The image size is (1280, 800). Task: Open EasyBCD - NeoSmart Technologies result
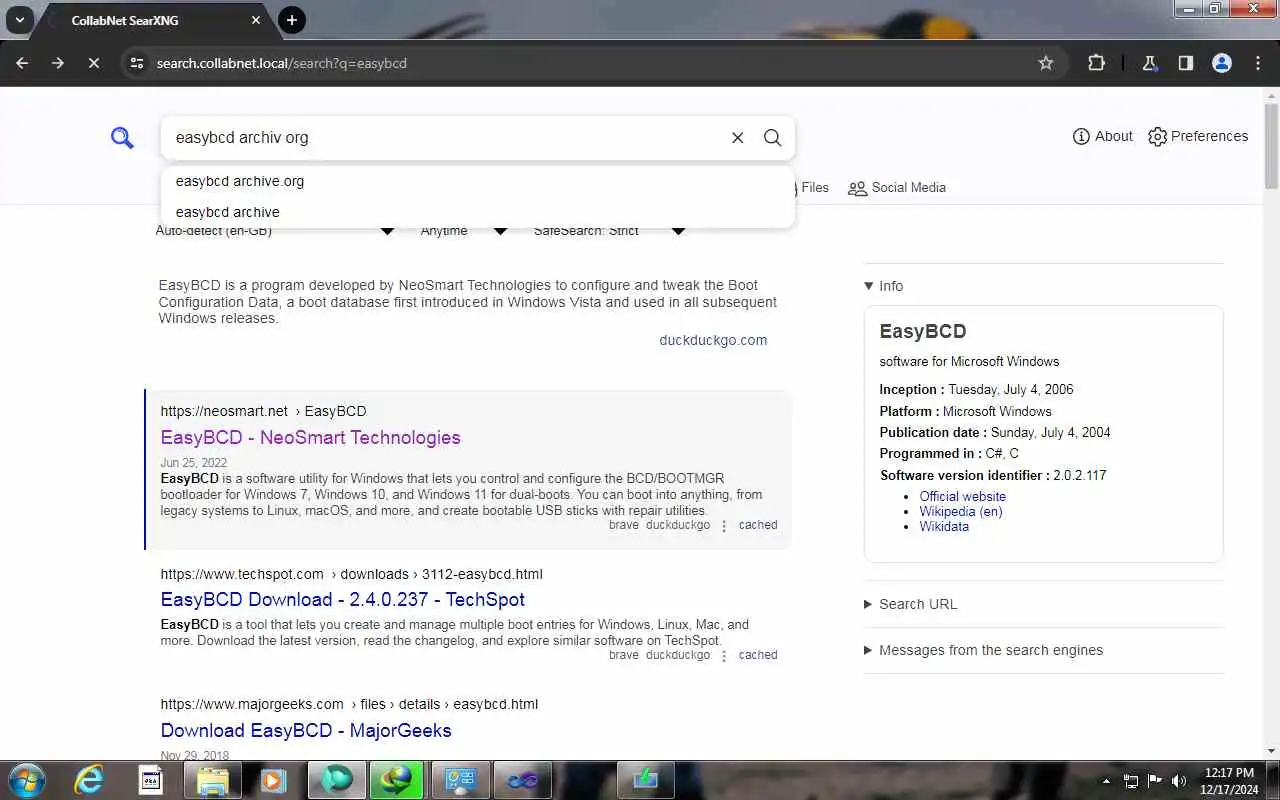click(x=311, y=437)
